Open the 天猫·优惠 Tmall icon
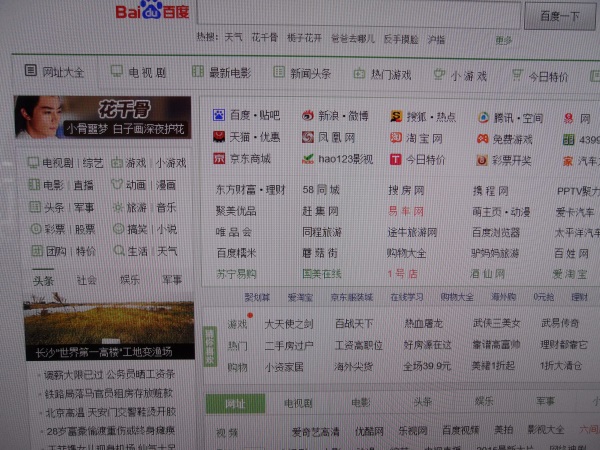This screenshot has width=600, height=450. coord(219,136)
